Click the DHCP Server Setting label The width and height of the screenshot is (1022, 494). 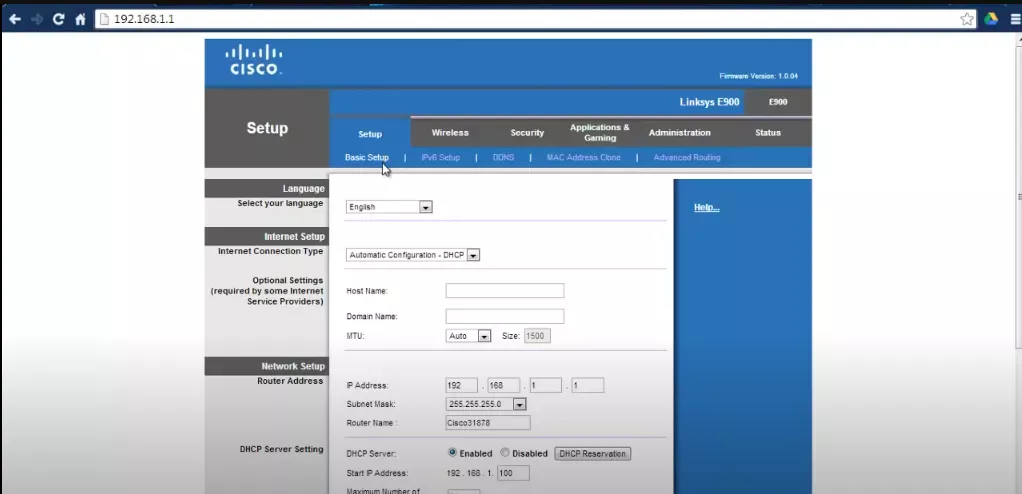pyautogui.click(x=282, y=449)
